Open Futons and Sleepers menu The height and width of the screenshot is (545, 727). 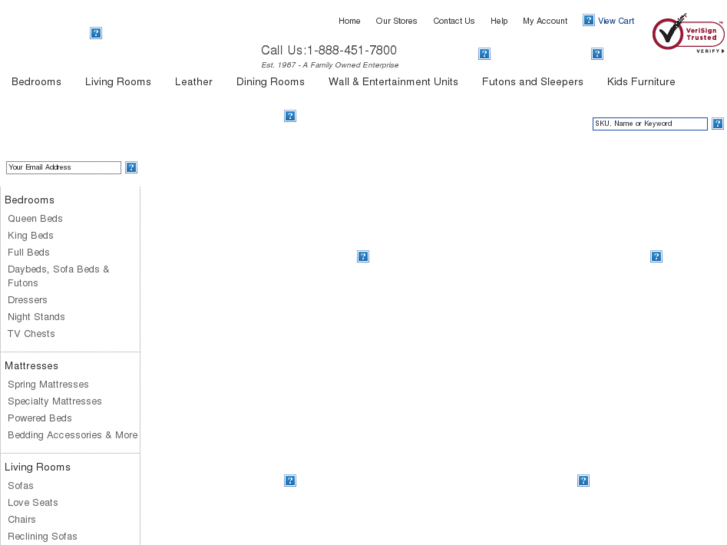(533, 82)
